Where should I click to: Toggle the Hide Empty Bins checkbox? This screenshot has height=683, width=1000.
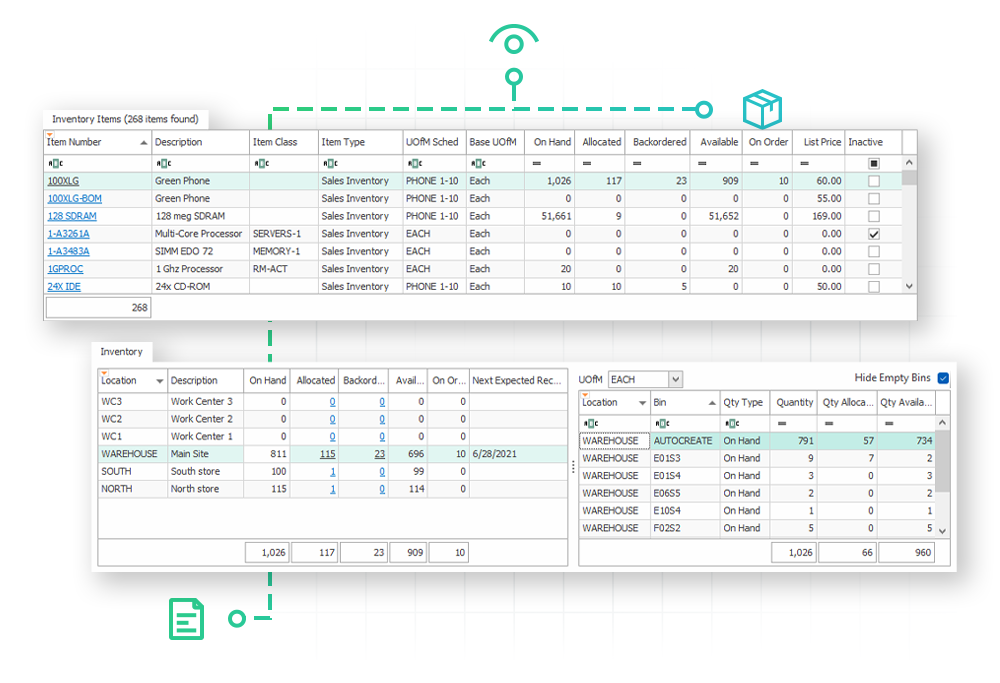[x=941, y=378]
